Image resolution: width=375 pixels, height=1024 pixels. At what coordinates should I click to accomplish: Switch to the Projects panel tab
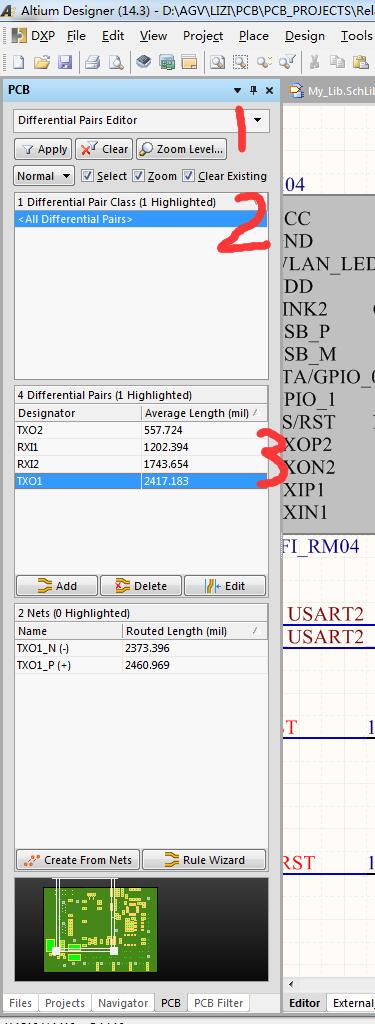point(65,1002)
